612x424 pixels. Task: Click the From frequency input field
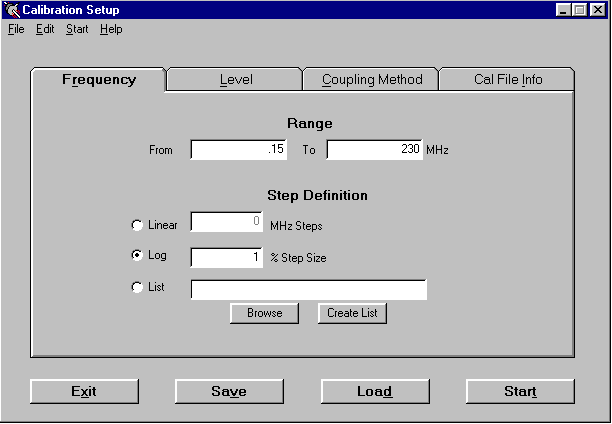click(x=239, y=150)
